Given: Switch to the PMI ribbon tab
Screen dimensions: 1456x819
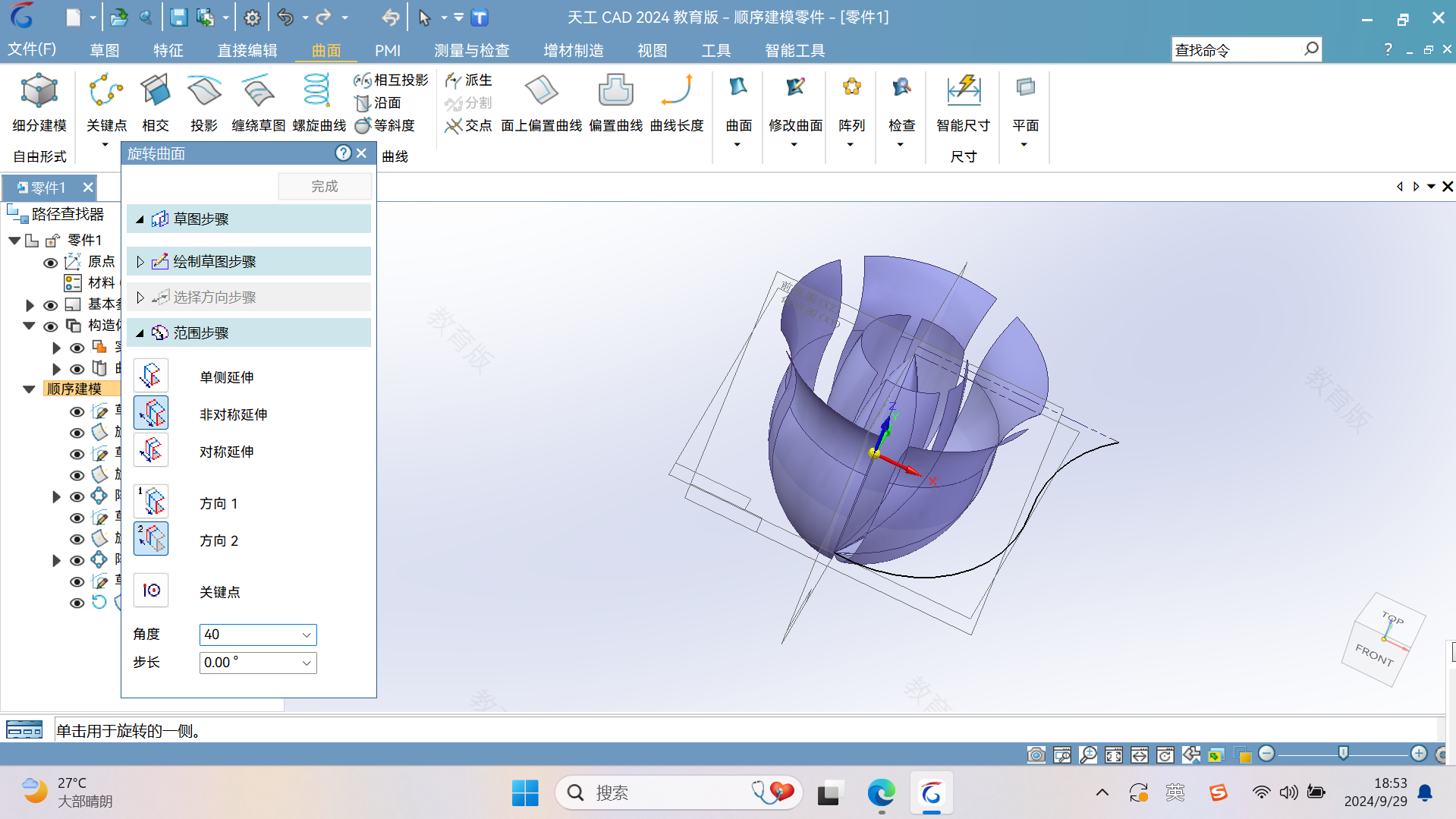Looking at the screenshot, I should (x=388, y=50).
